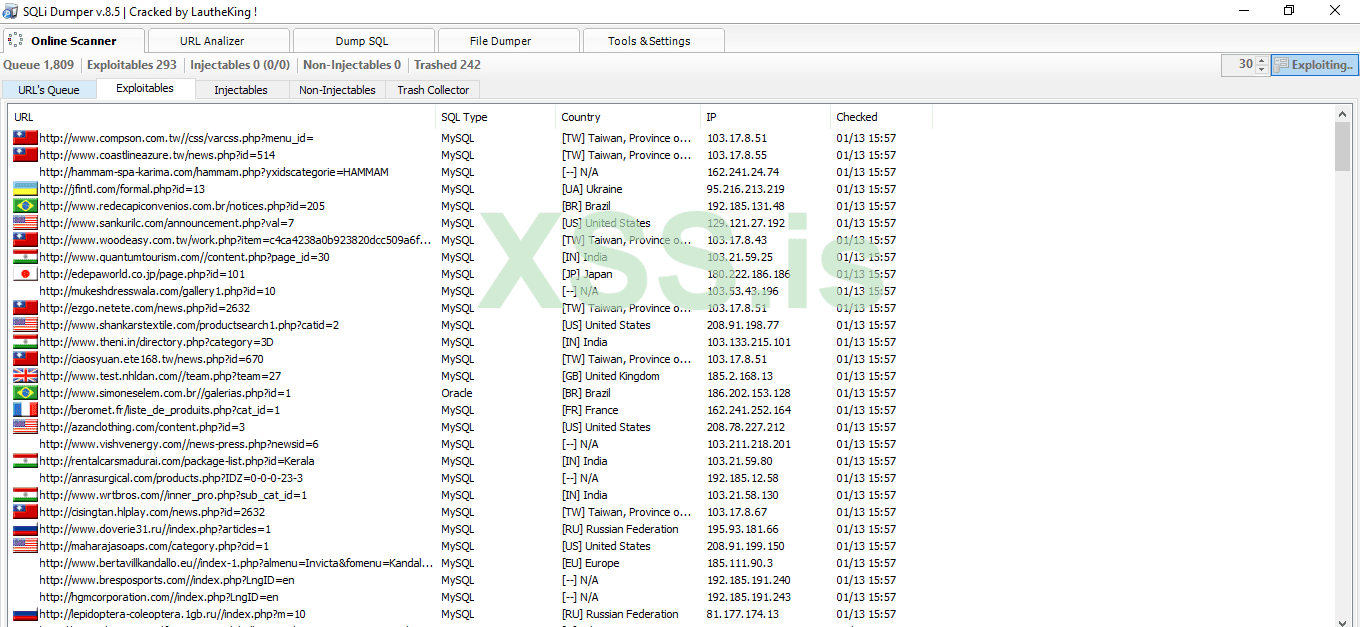Sort by the IP column header

(765, 117)
